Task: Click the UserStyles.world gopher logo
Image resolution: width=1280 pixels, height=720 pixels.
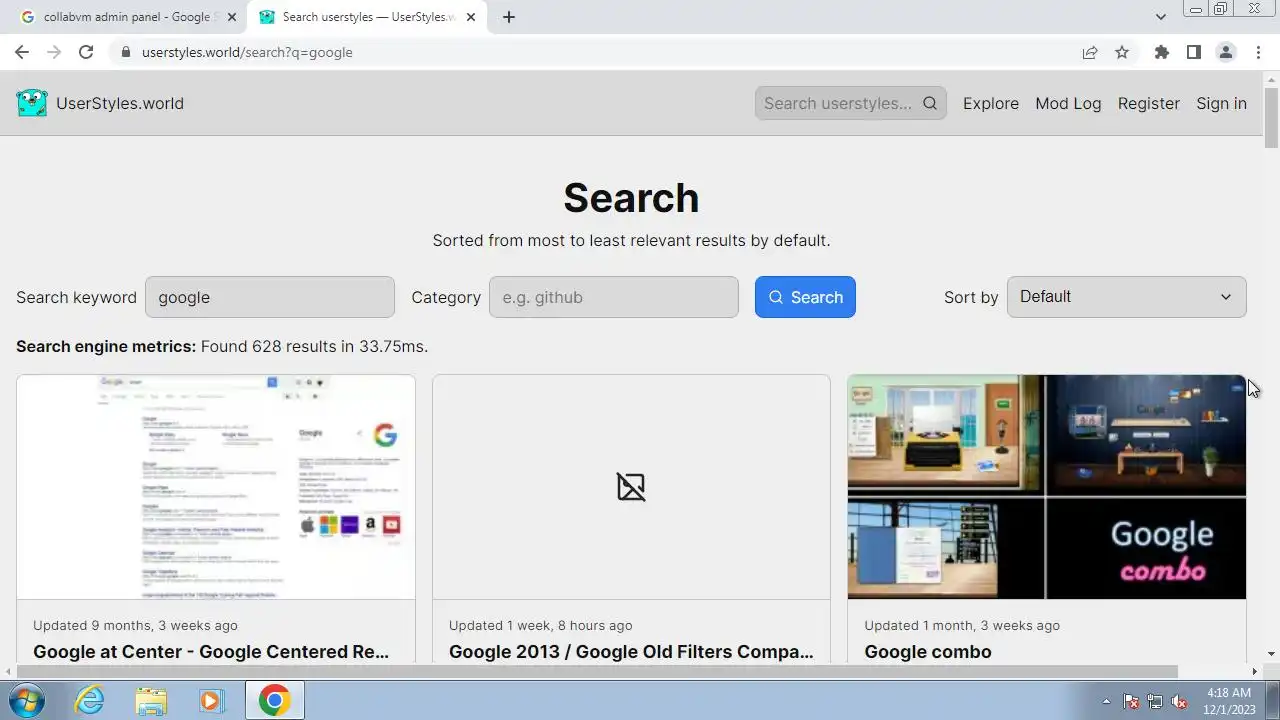Action: coord(32,103)
